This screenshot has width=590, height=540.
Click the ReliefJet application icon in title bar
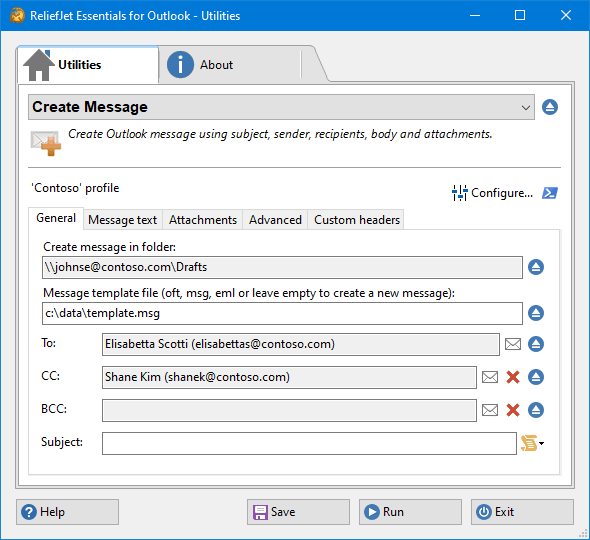coord(17,16)
